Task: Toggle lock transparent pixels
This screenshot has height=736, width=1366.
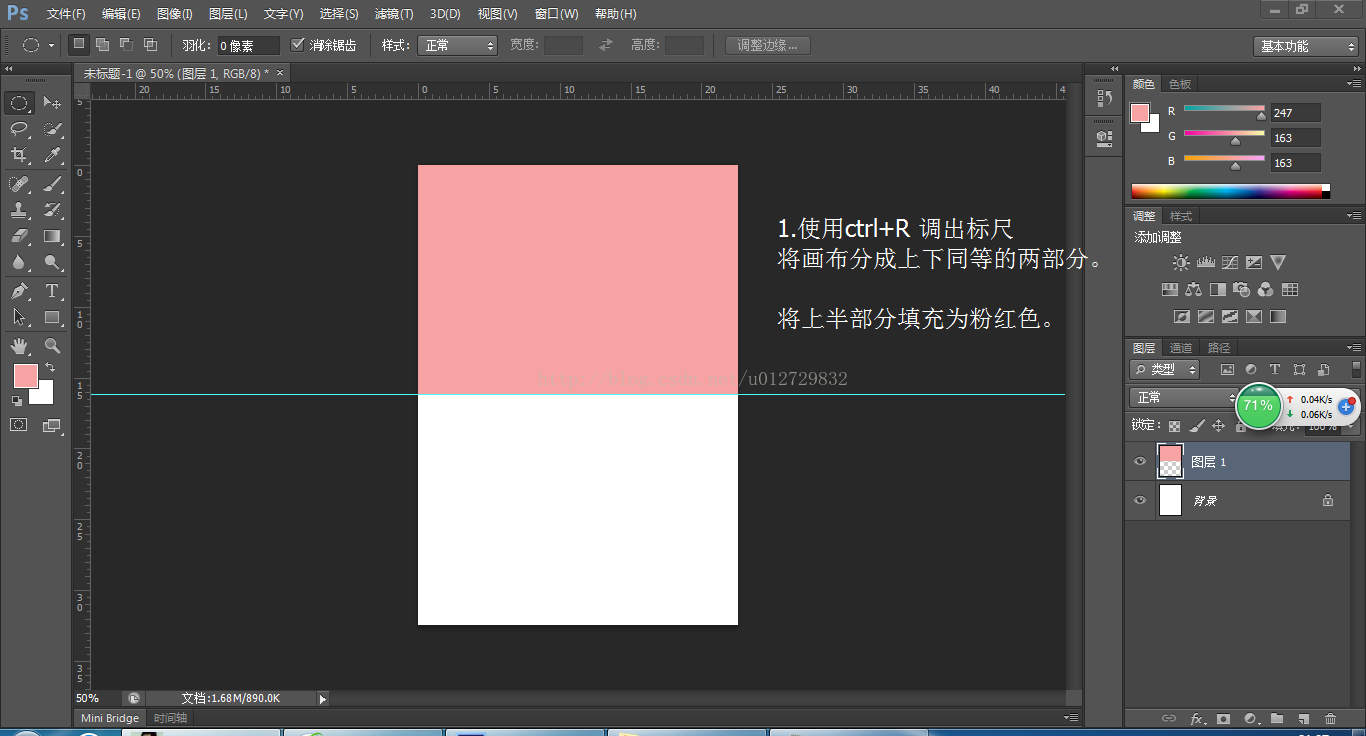Action: click(x=1174, y=426)
